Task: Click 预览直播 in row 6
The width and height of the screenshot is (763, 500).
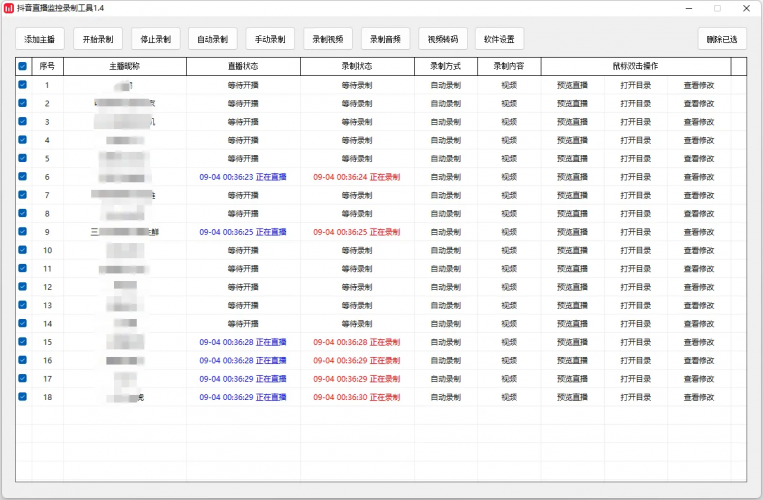Action: pos(572,177)
